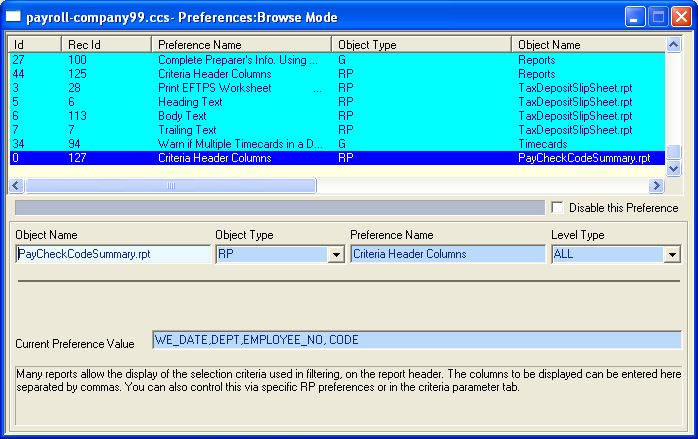Sort by the Id column header

(34, 45)
